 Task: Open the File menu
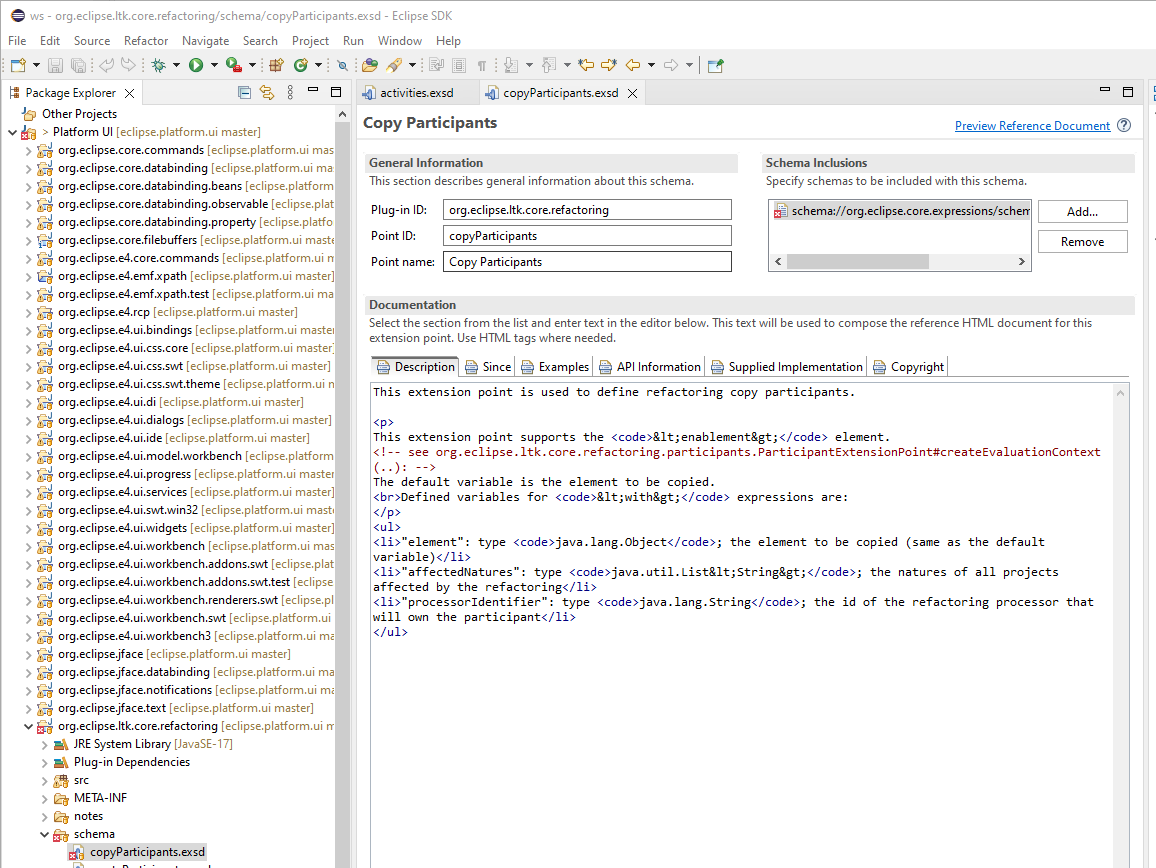tap(17, 41)
